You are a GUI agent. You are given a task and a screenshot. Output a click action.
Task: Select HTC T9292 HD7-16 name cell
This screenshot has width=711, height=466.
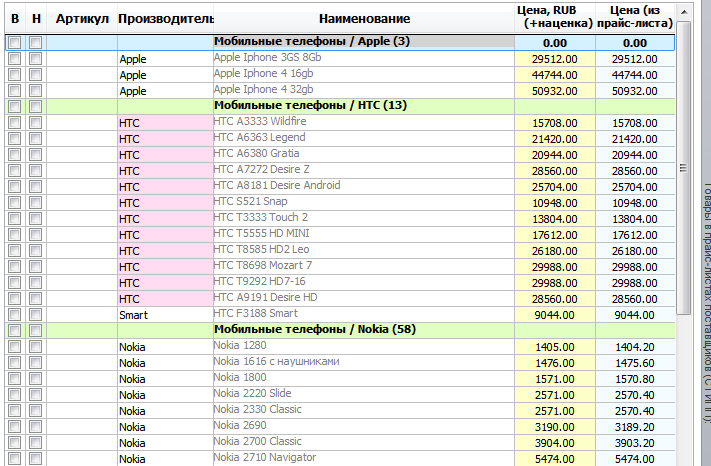click(364, 282)
